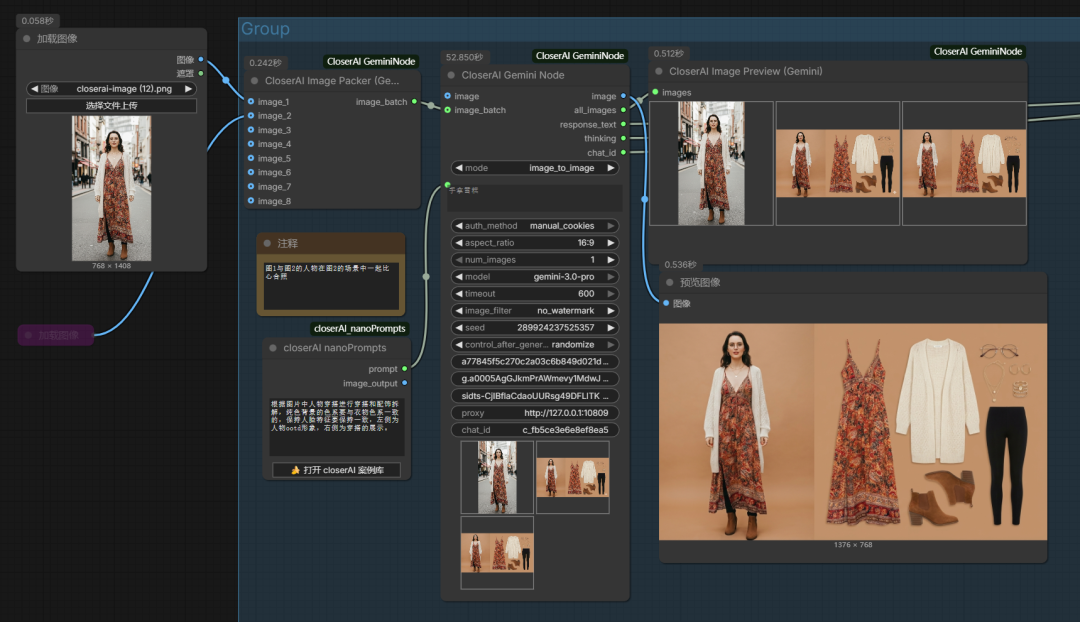Collapse the CloserAI Image Packer node dot

255,81
